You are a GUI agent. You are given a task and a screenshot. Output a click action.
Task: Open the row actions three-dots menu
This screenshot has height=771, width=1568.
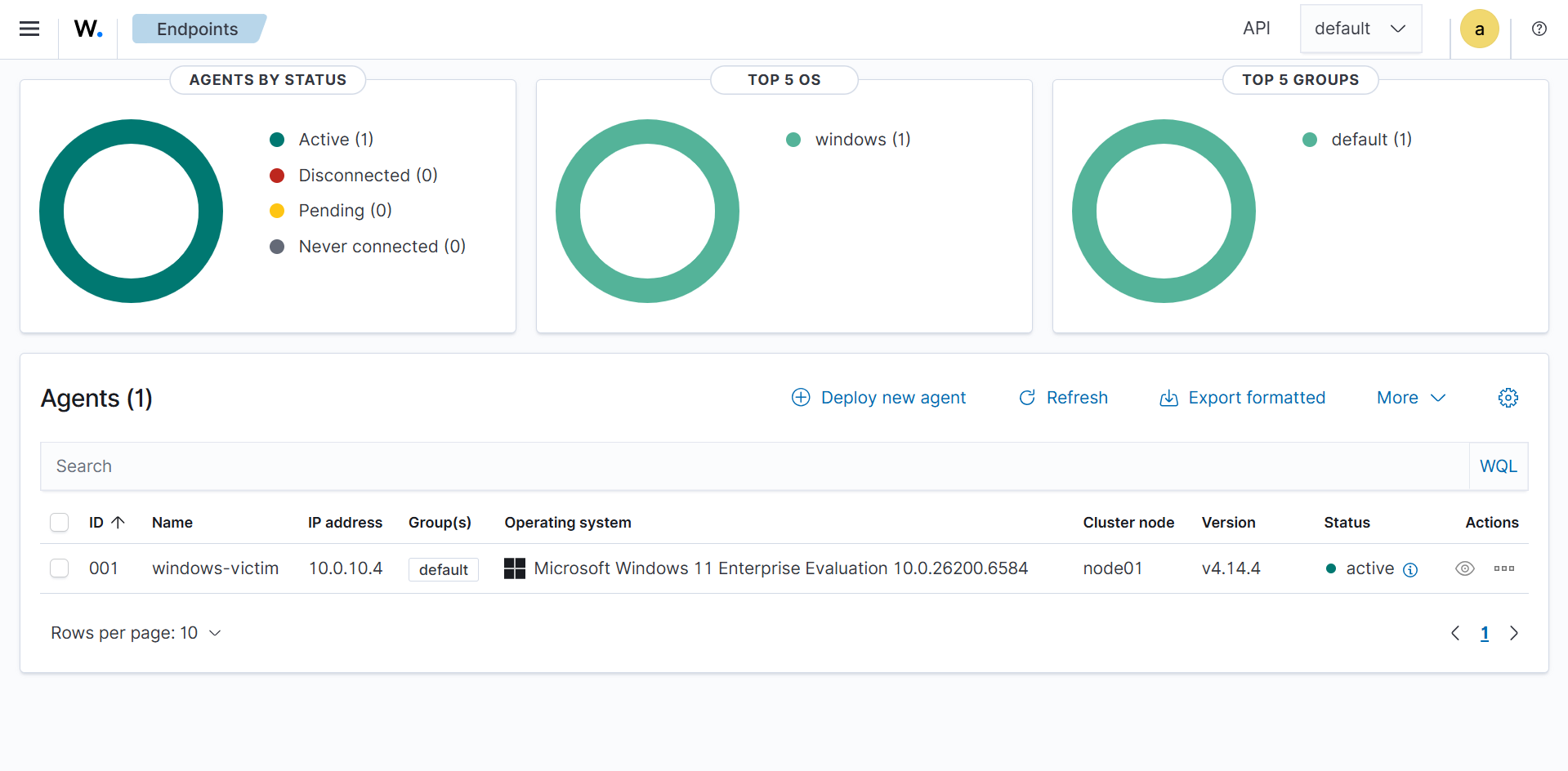[x=1504, y=568]
